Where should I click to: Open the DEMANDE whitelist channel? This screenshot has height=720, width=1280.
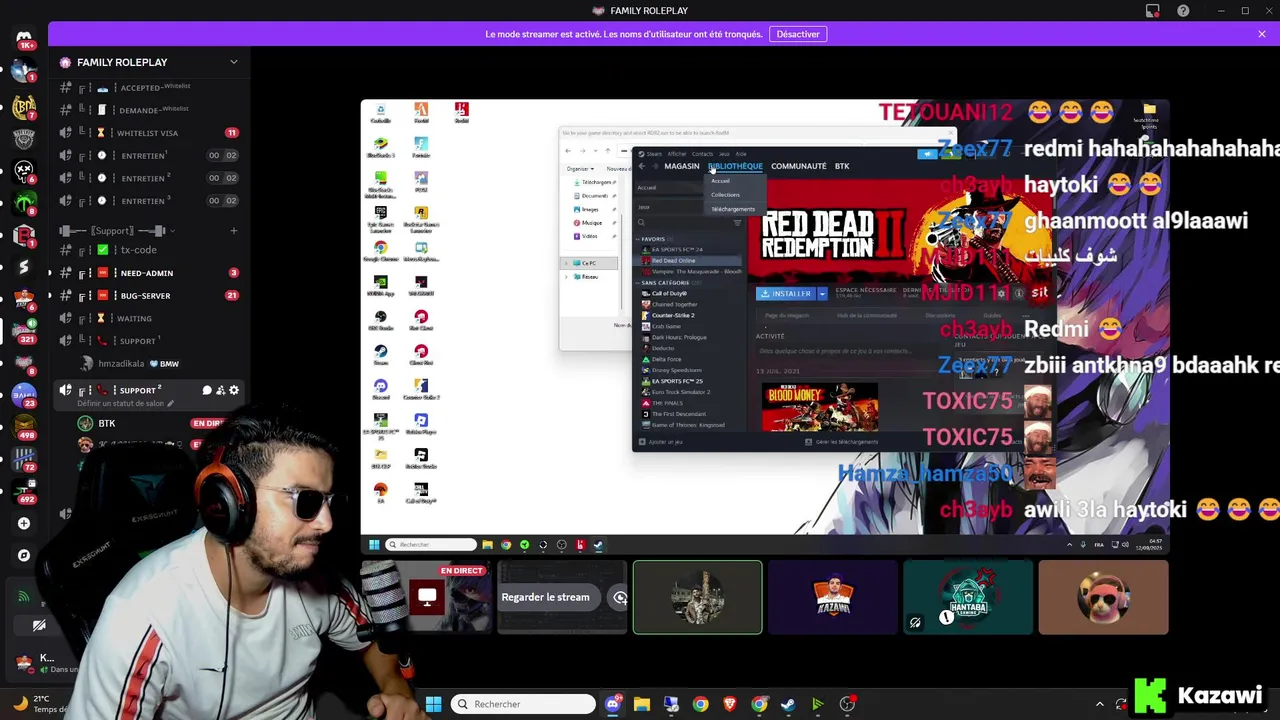pos(150,110)
